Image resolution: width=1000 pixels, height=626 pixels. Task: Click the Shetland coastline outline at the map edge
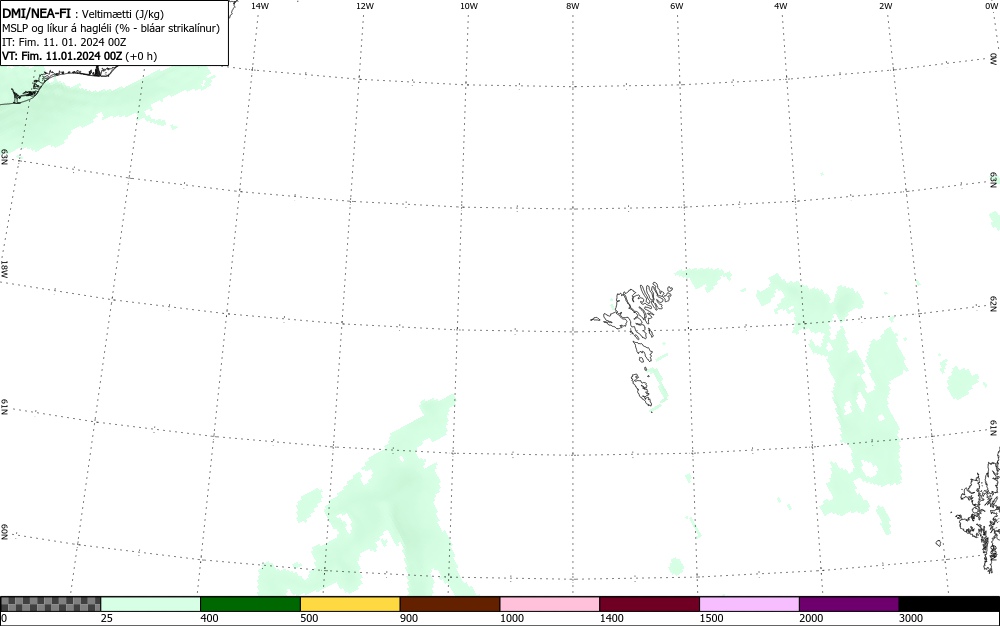point(979,510)
